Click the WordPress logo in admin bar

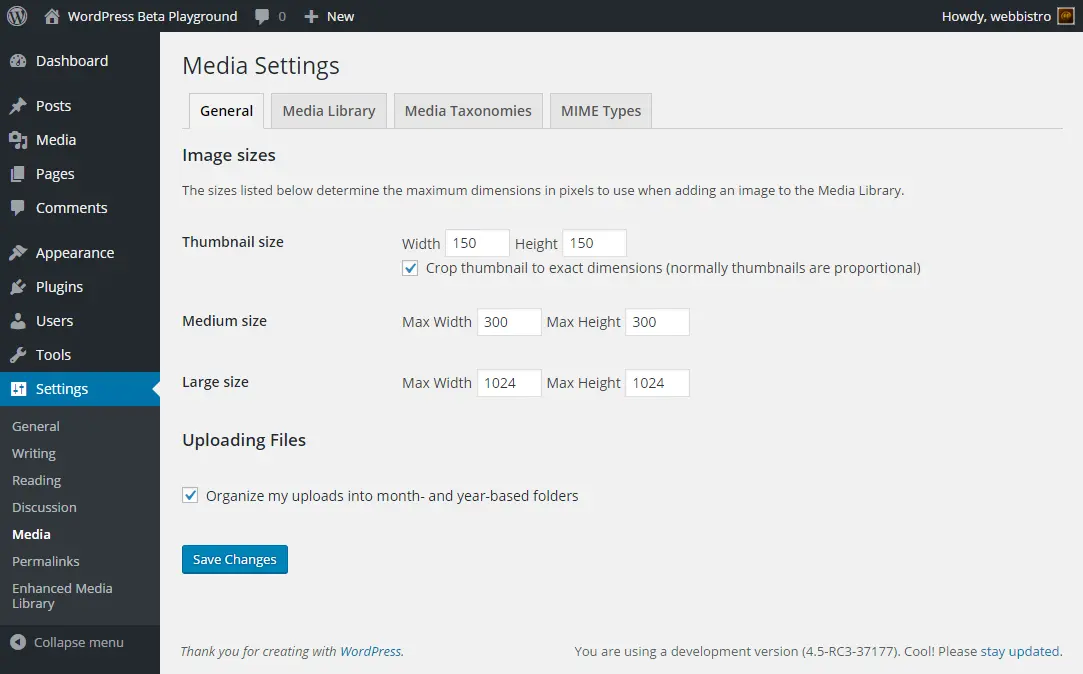pos(15,15)
